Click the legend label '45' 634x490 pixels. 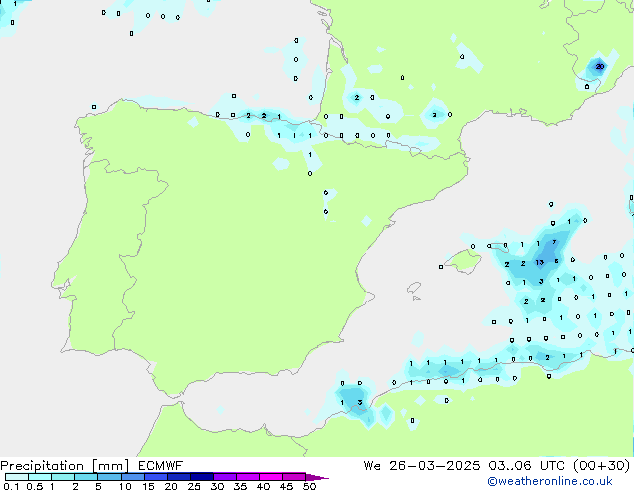[286, 486]
